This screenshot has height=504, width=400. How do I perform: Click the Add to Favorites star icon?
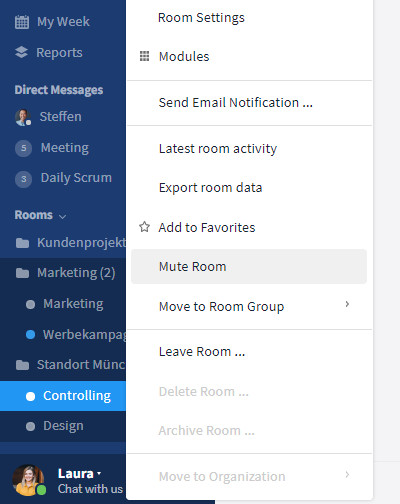tap(144, 227)
